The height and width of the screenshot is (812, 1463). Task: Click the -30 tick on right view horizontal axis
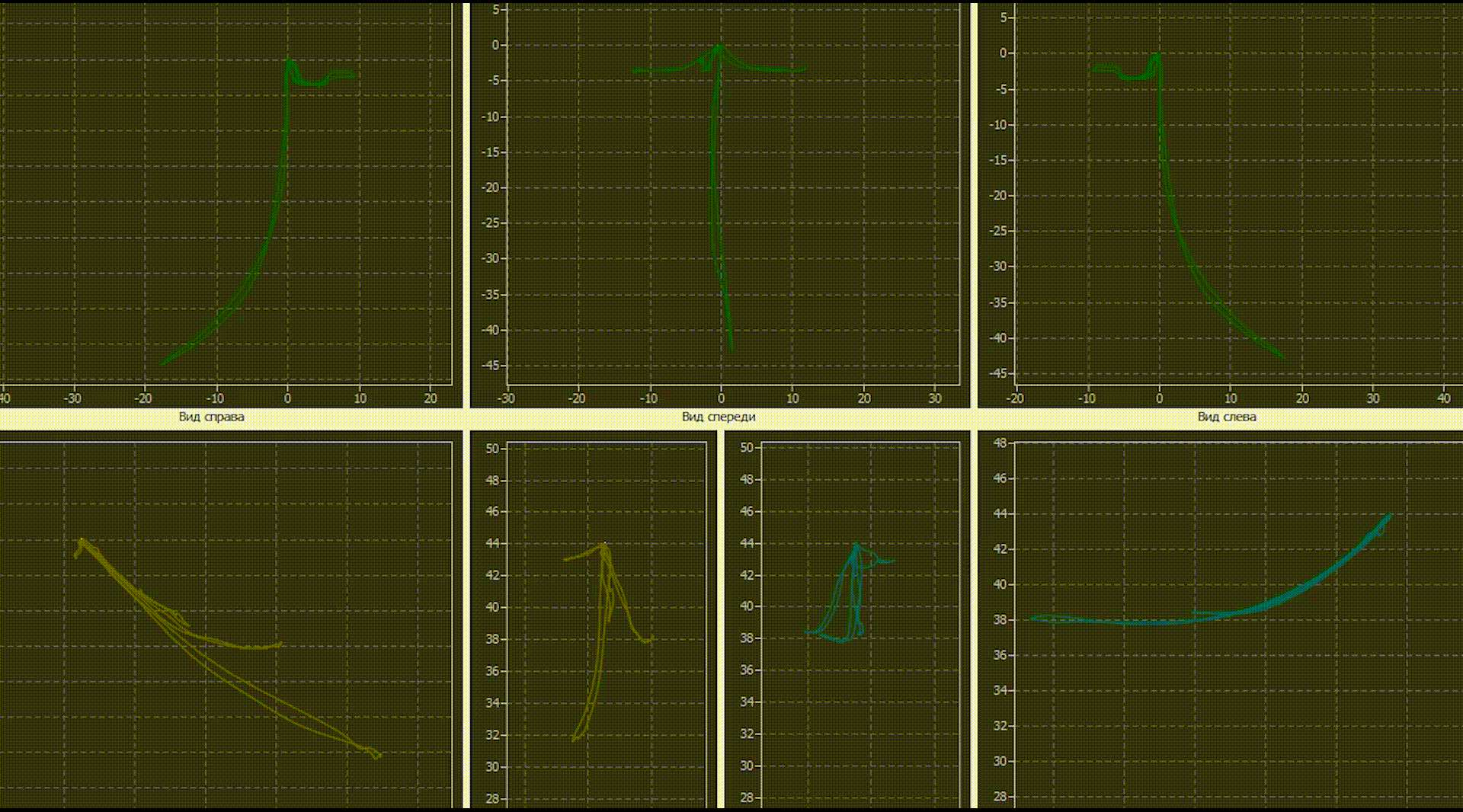click(72, 398)
